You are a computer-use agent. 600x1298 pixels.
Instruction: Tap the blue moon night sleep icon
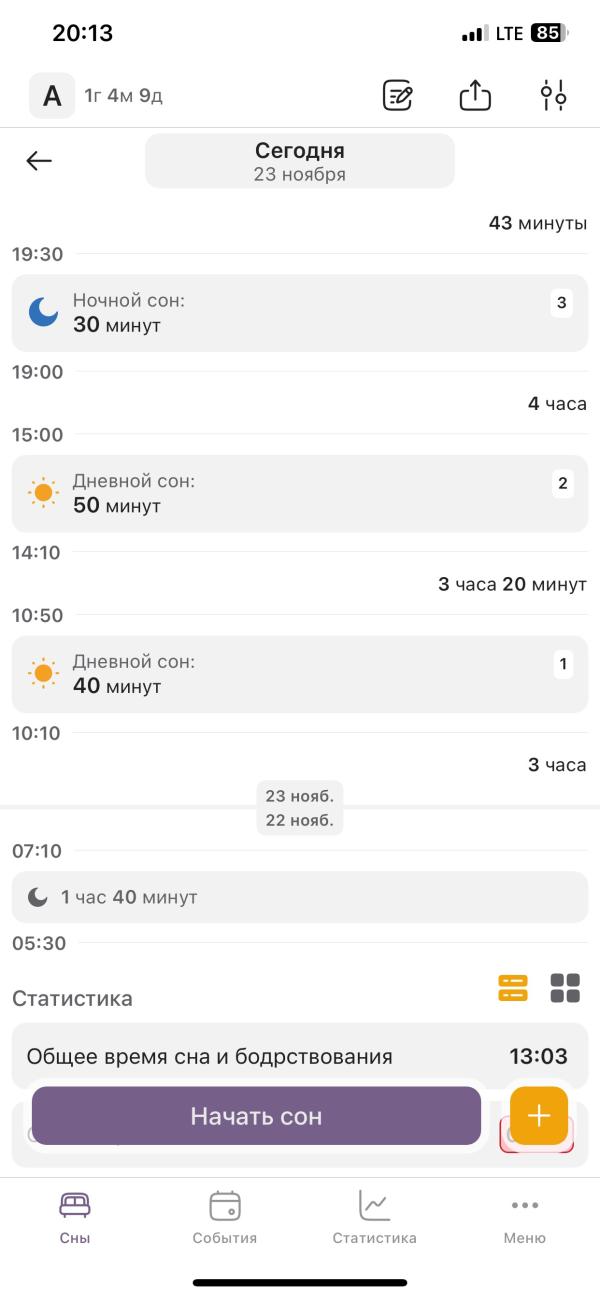[43, 313]
